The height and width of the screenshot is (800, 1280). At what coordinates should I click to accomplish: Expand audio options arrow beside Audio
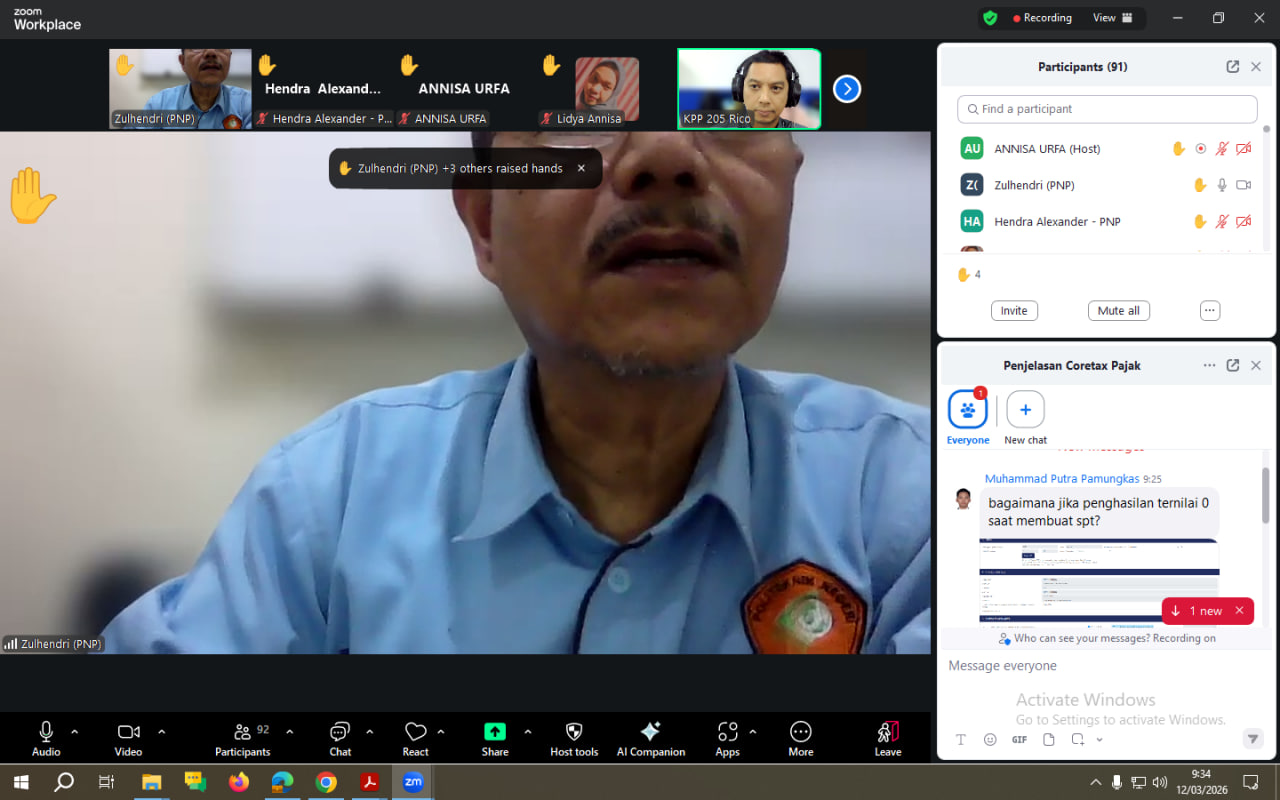point(74,731)
